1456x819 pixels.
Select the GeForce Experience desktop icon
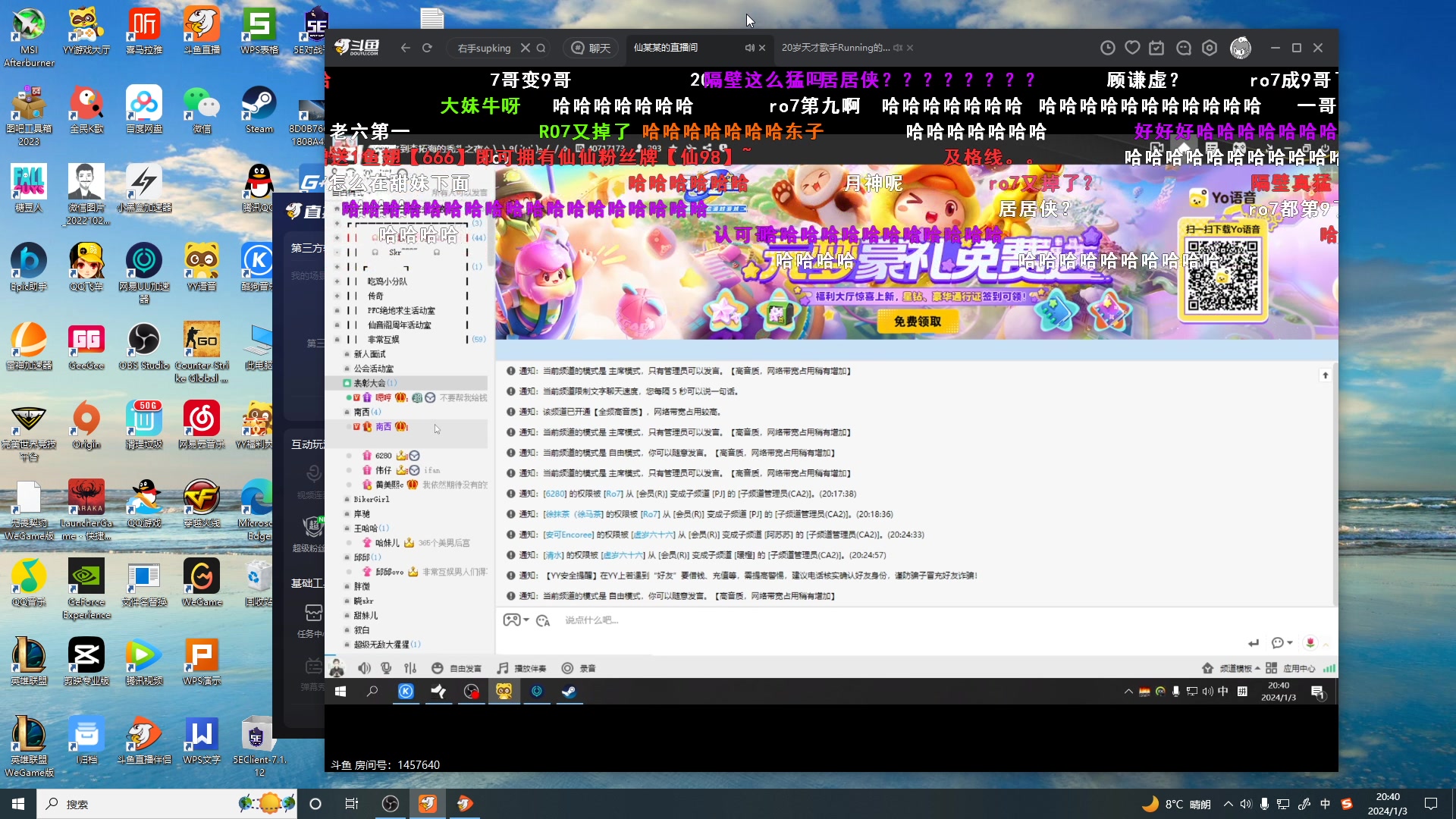coord(86,588)
